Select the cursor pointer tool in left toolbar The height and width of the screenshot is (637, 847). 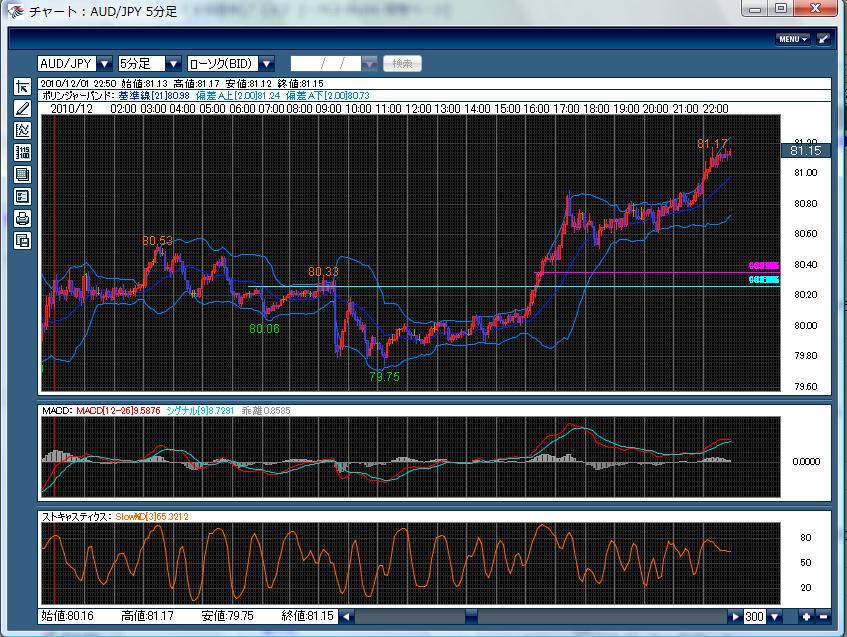pos(22,87)
